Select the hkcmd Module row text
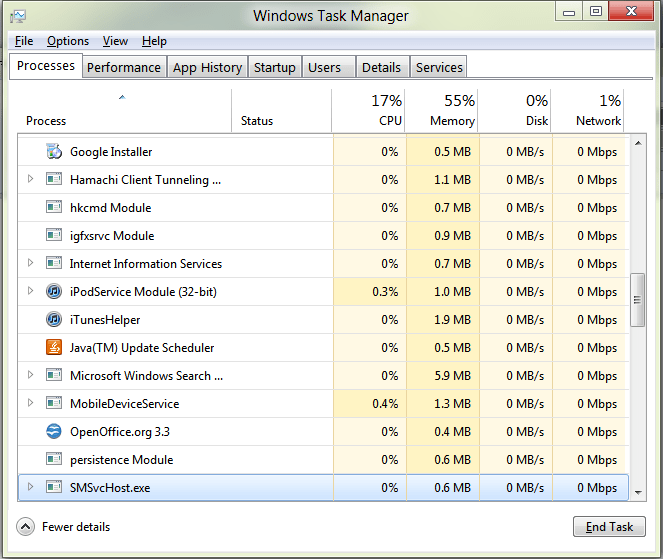664x559 pixels. 111,208
